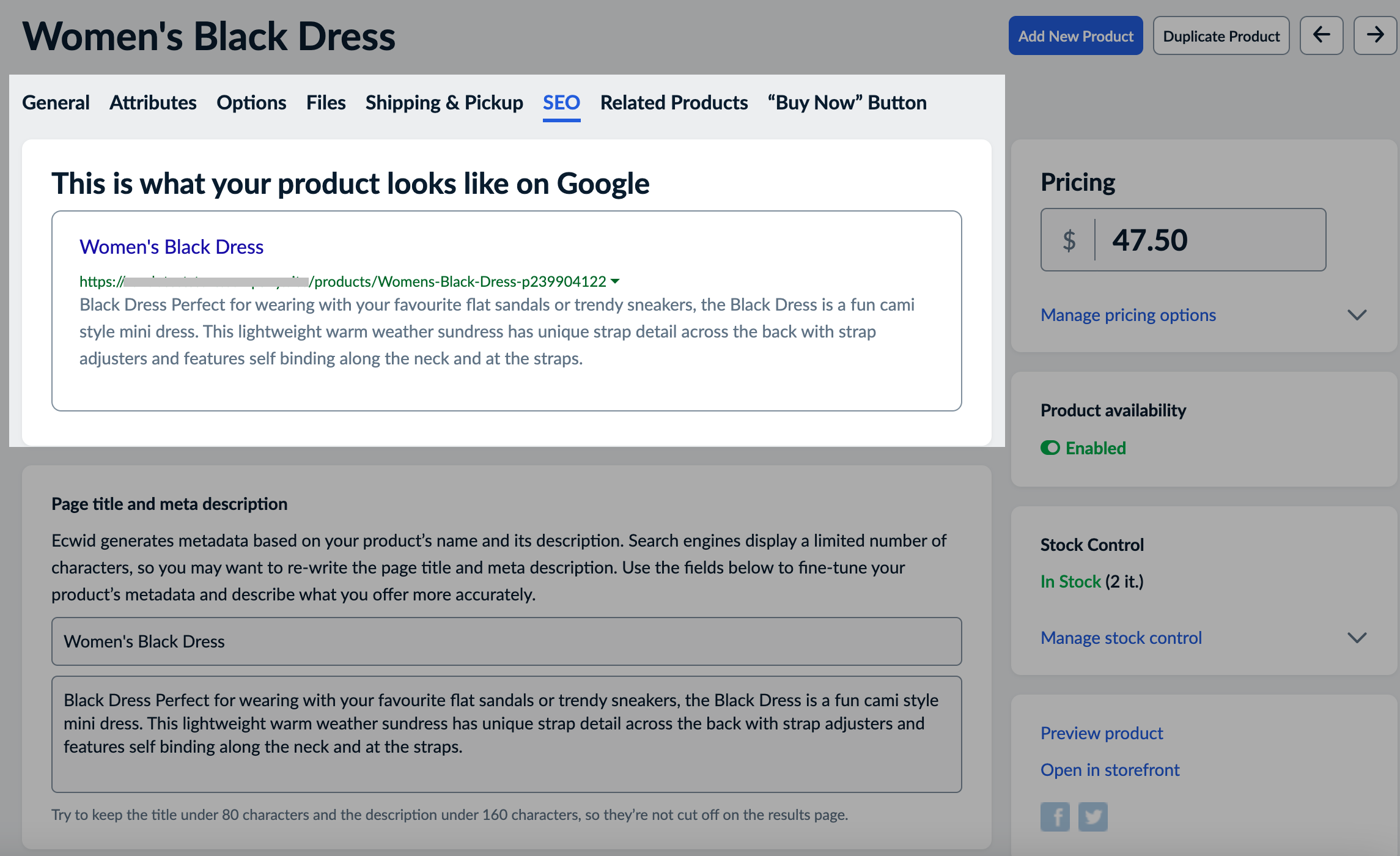Select the “Buy Now” Button tab

847,102
